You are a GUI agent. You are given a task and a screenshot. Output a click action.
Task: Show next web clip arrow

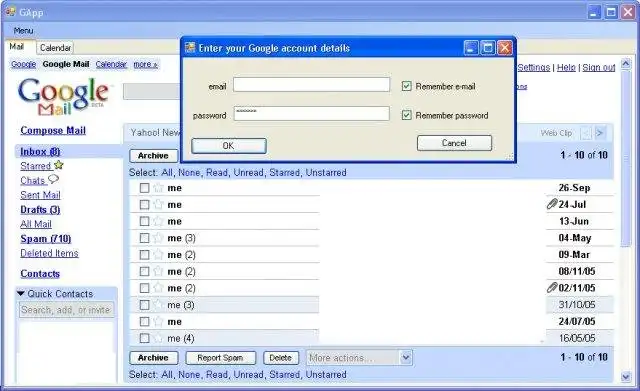(x=599, y=133)
